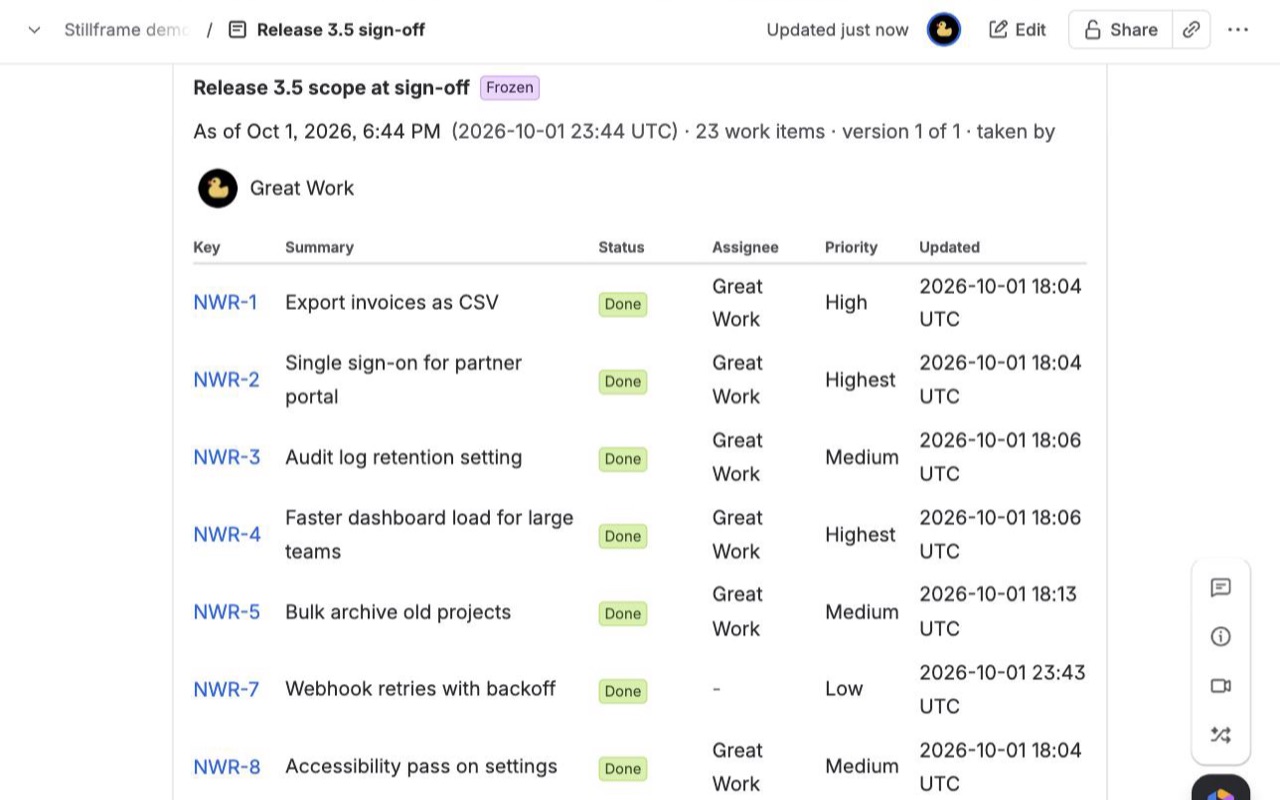Open the NWR-7 issue link
This screenshot has width=1280, height=800.
coord(226,689)
